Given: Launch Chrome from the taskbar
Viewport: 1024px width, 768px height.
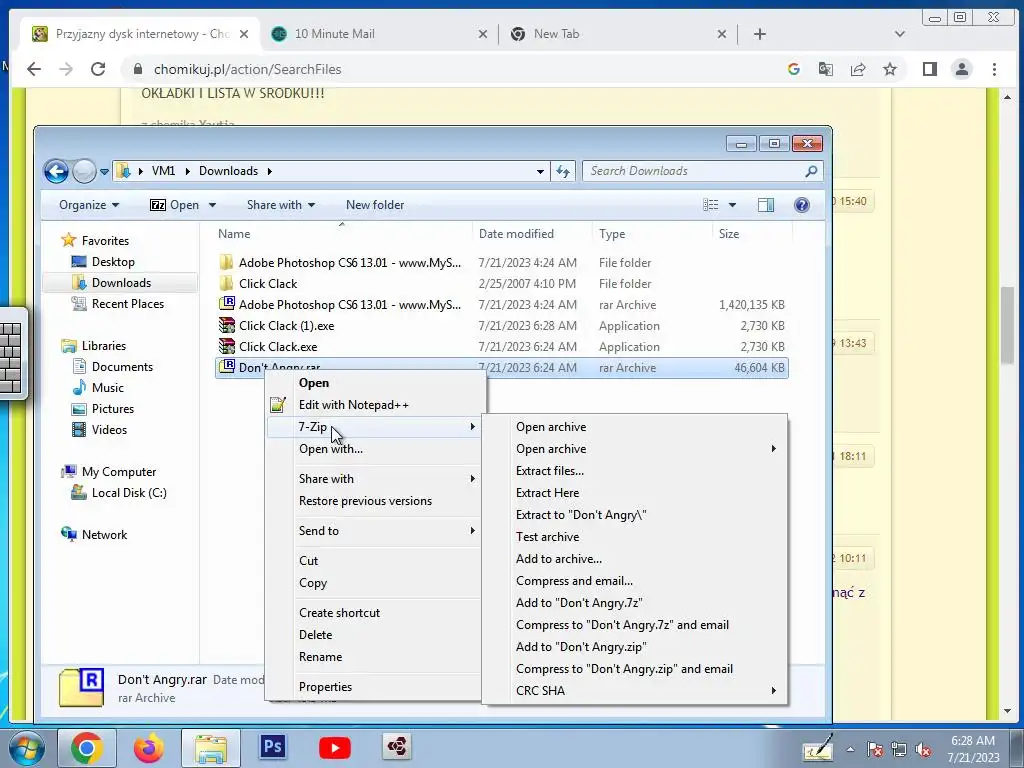Looking at the screenshot, I should (87, 747).
